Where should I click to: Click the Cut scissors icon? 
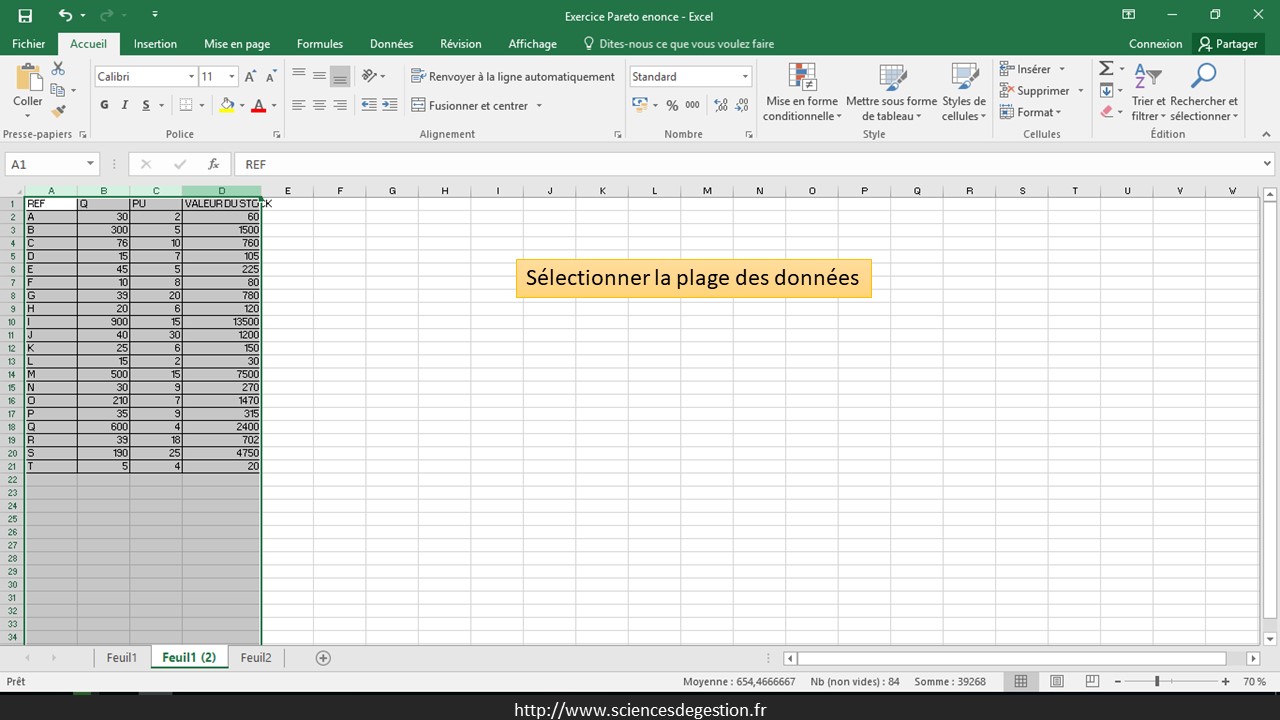point(58,68)
